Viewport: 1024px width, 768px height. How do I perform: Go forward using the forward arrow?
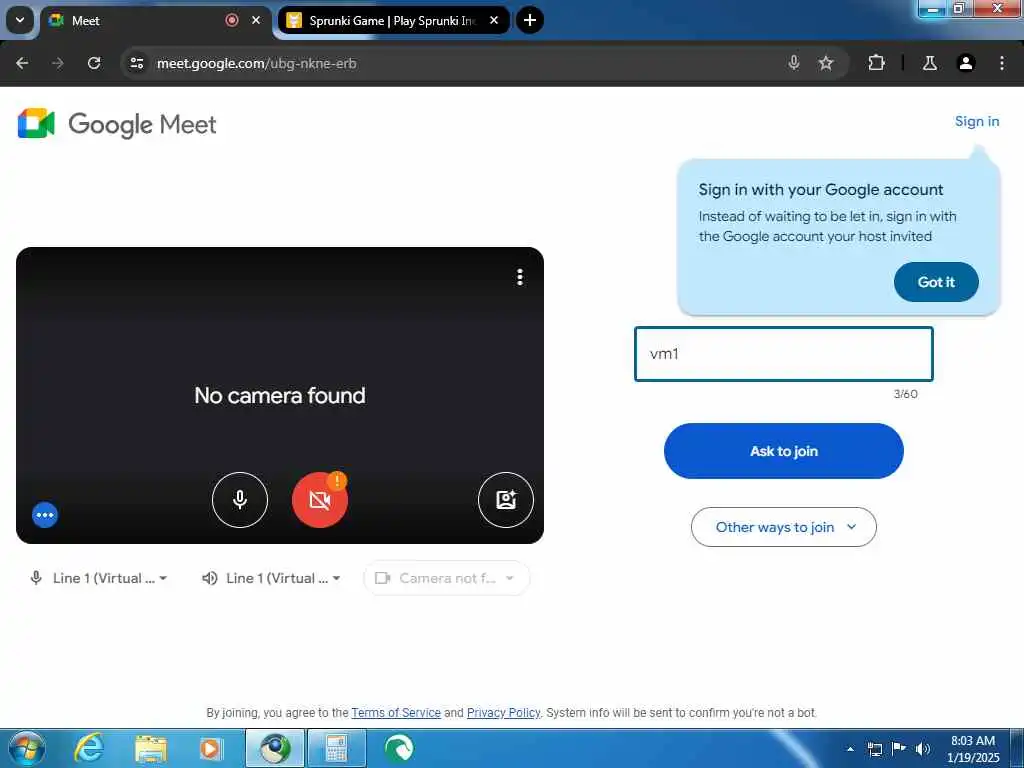pos(57,63)
